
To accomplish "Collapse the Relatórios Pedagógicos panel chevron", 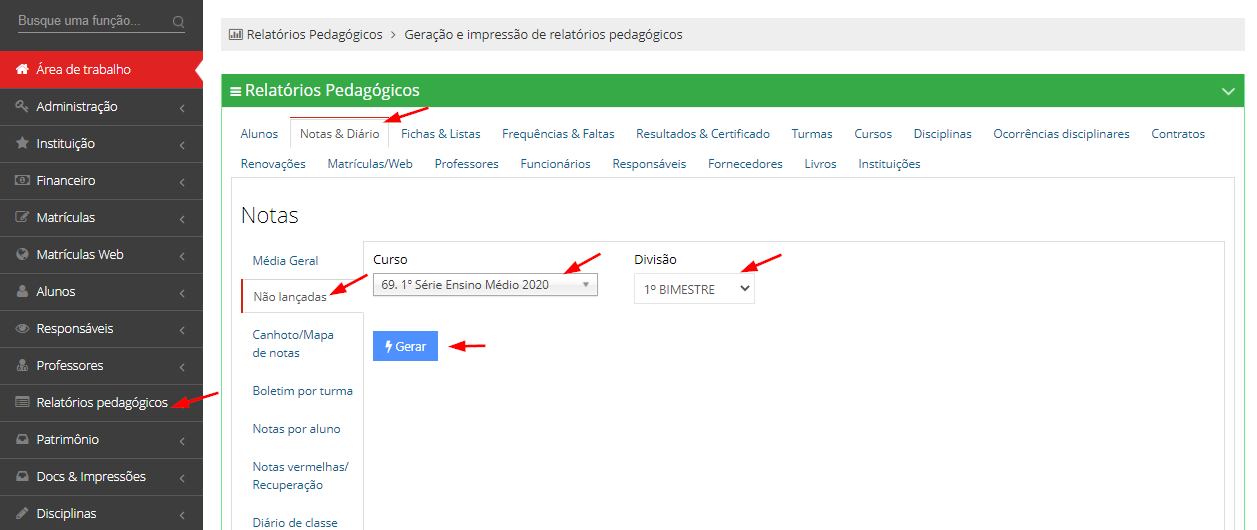I will click(1228, 91).
